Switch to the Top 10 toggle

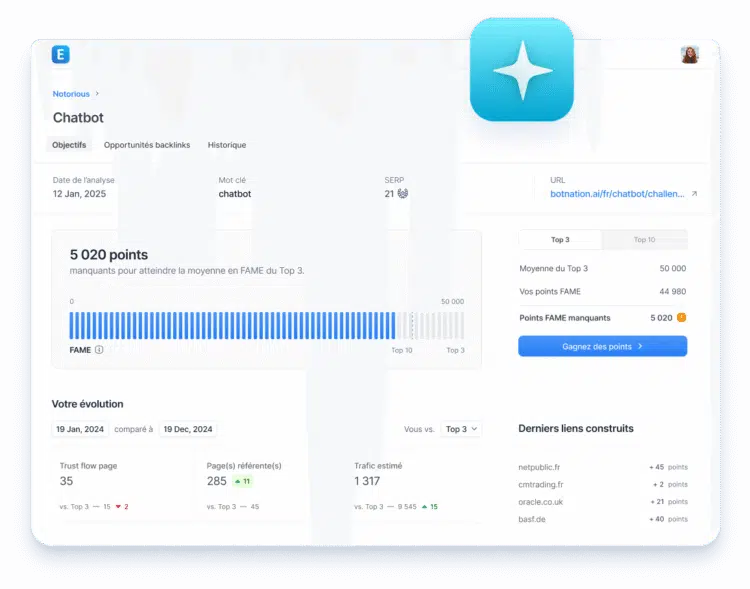click(644, 240)
